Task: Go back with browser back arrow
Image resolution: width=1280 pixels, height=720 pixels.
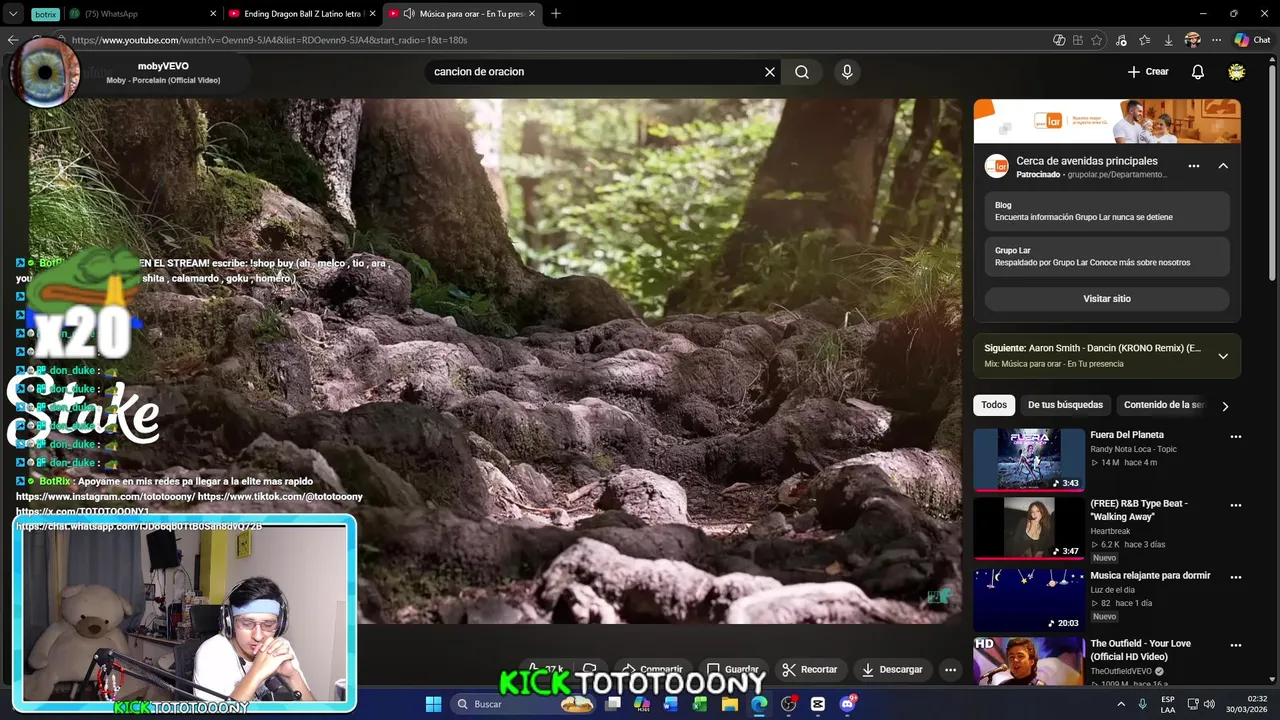Action: coord(13,40)
